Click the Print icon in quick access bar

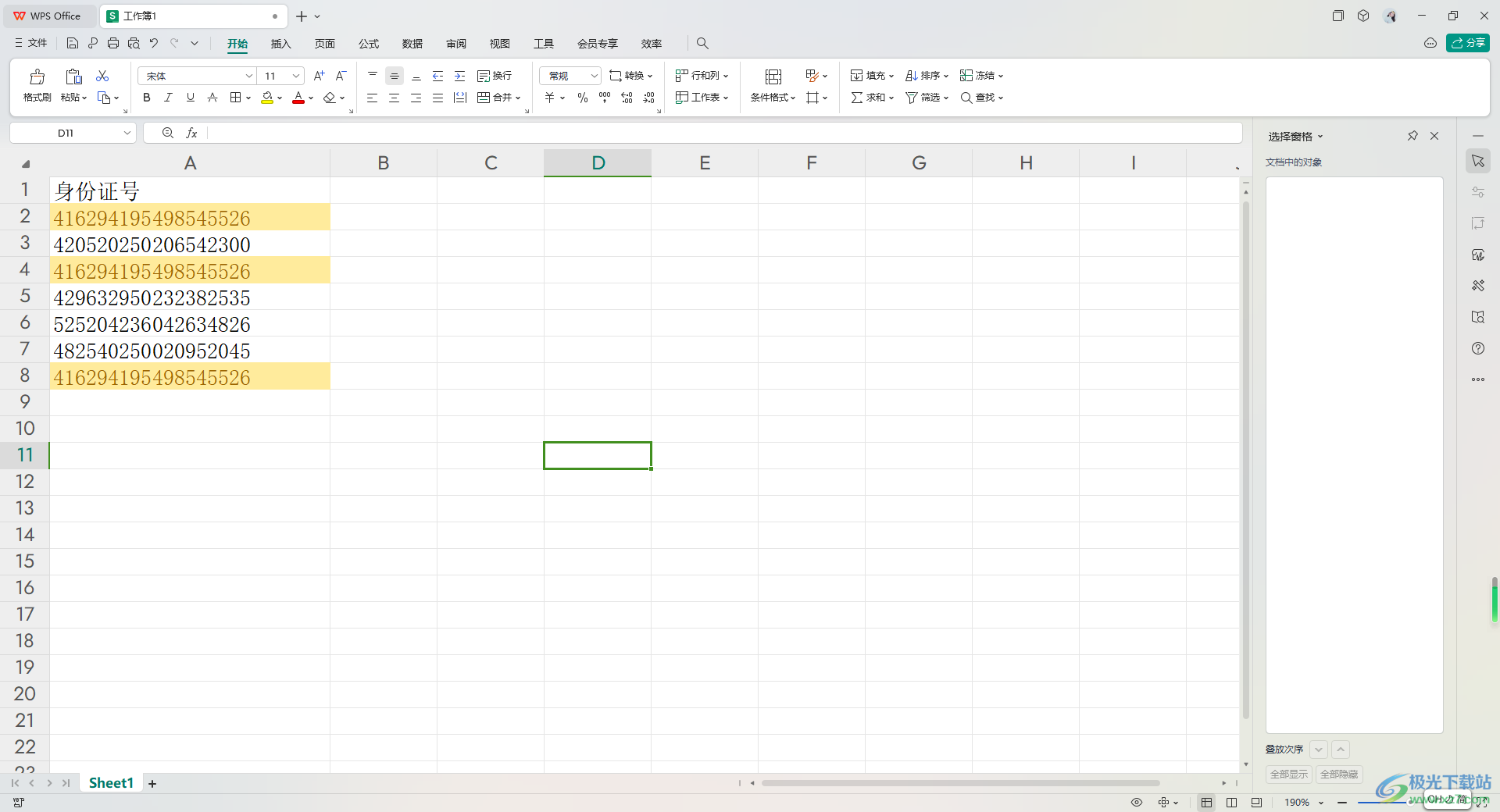click(113, 44)
